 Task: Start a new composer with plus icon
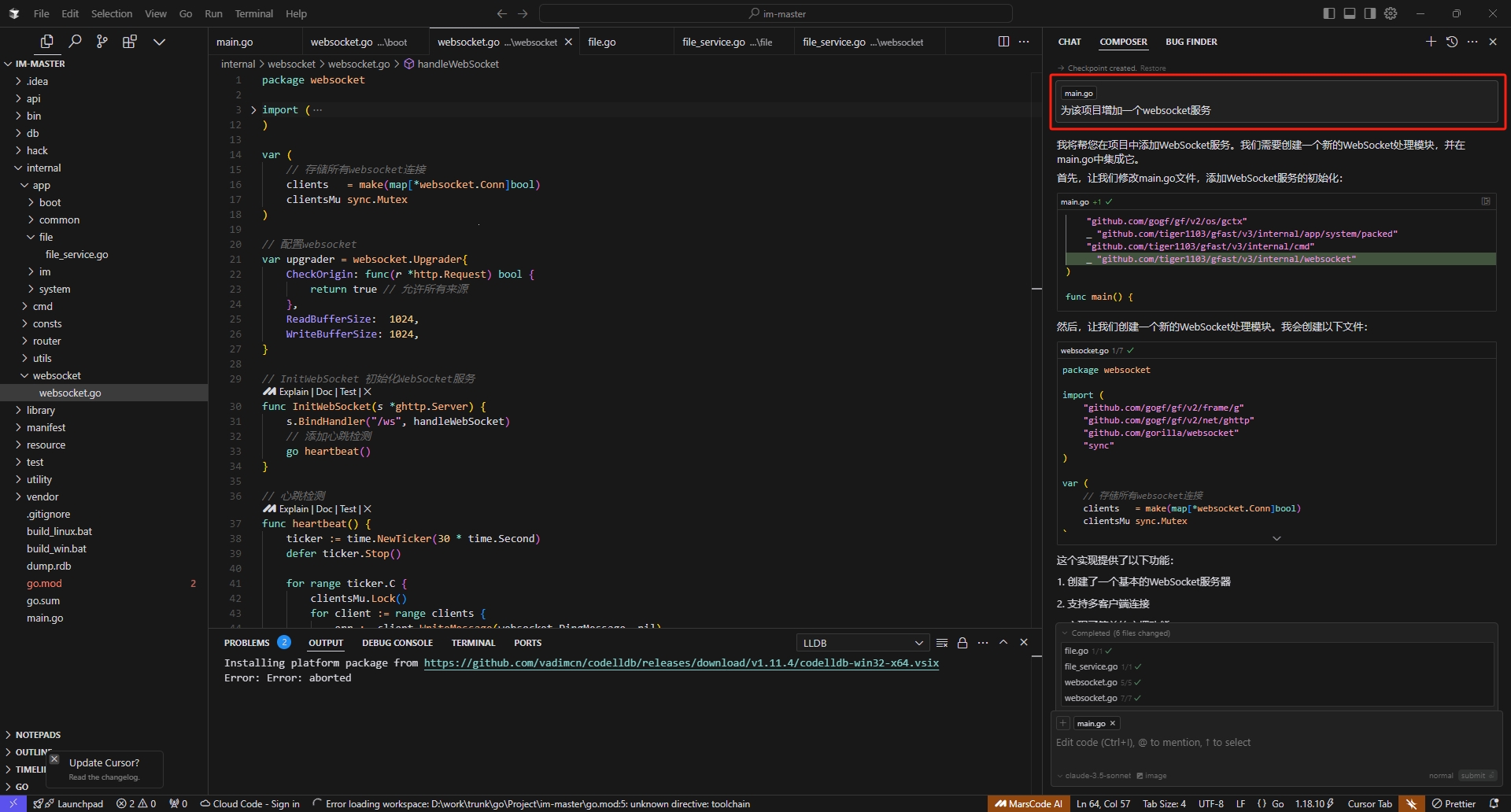(x=1431, y=42)
